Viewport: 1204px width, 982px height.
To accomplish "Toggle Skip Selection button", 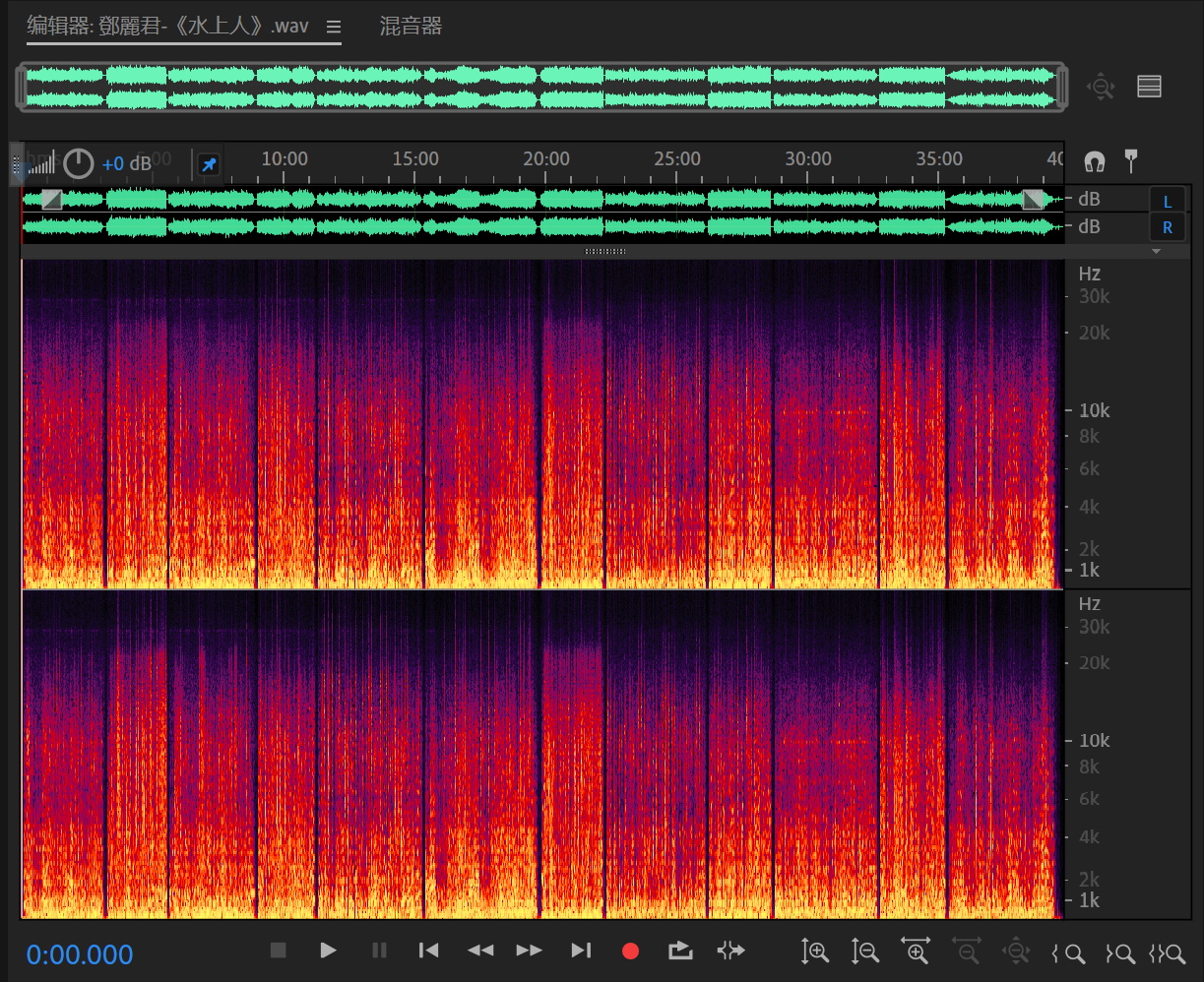I will (731, 951).
